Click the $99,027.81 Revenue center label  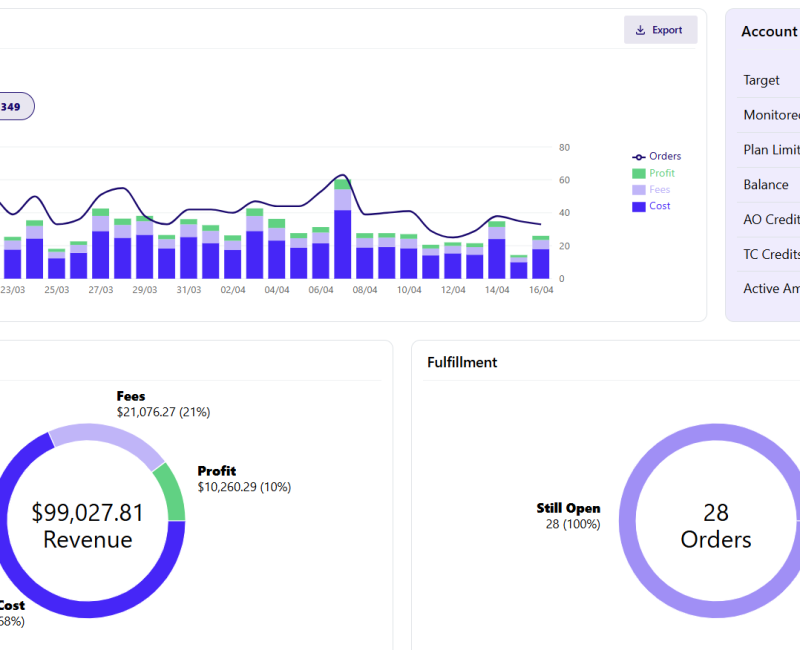[x=88, y=526]
